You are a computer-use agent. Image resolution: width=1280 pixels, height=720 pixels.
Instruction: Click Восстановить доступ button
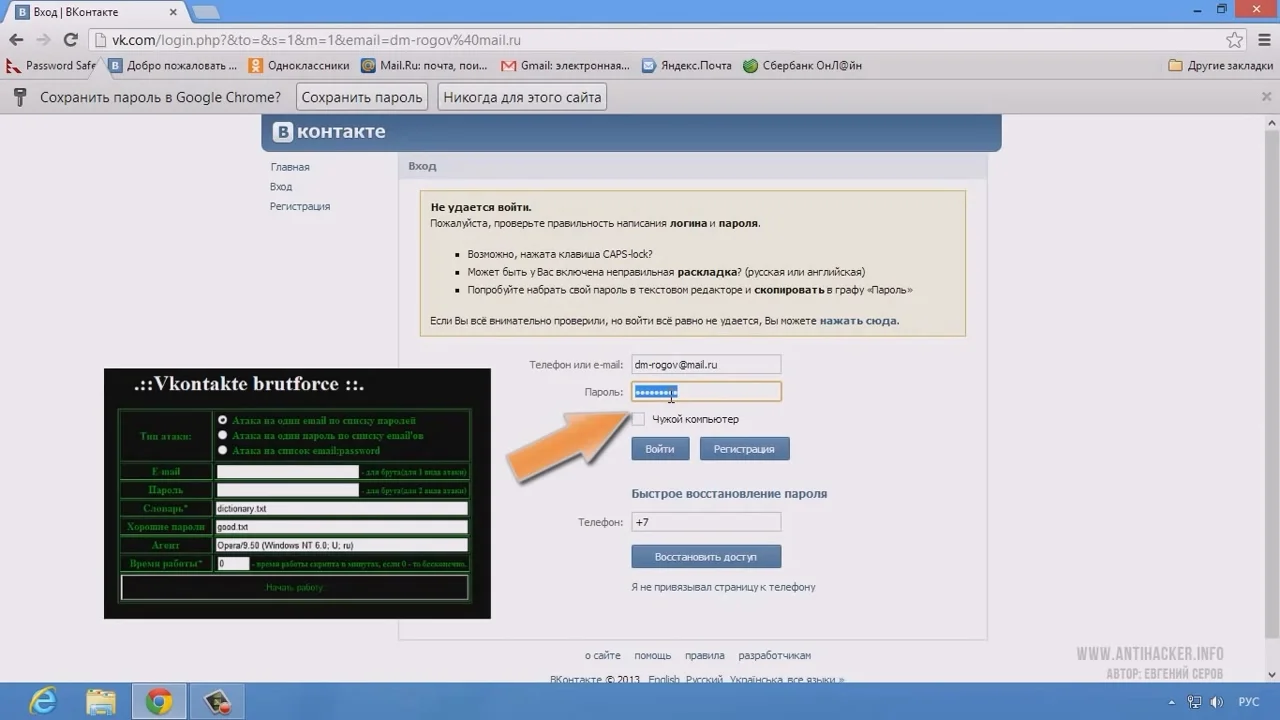[x=706, y=556]
